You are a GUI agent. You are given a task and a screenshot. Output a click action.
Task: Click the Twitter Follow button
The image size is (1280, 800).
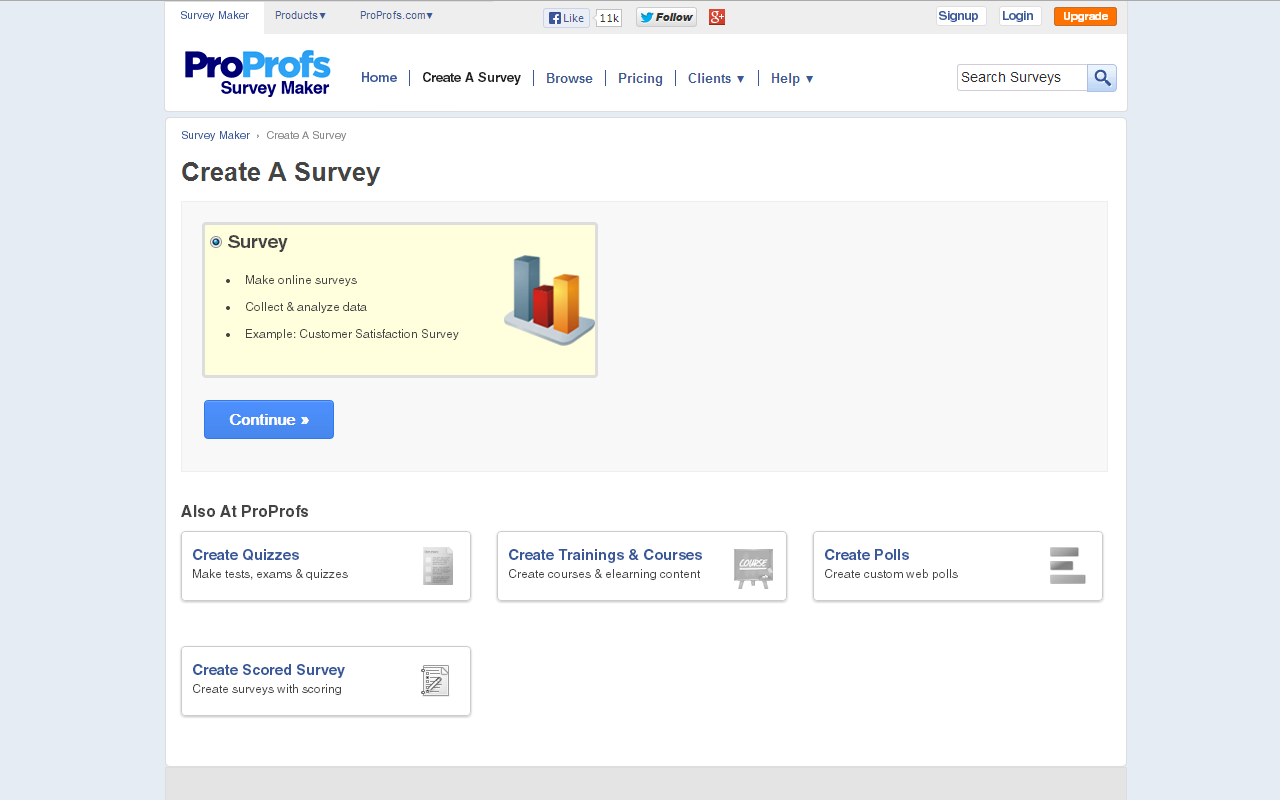tap(666, 17)
